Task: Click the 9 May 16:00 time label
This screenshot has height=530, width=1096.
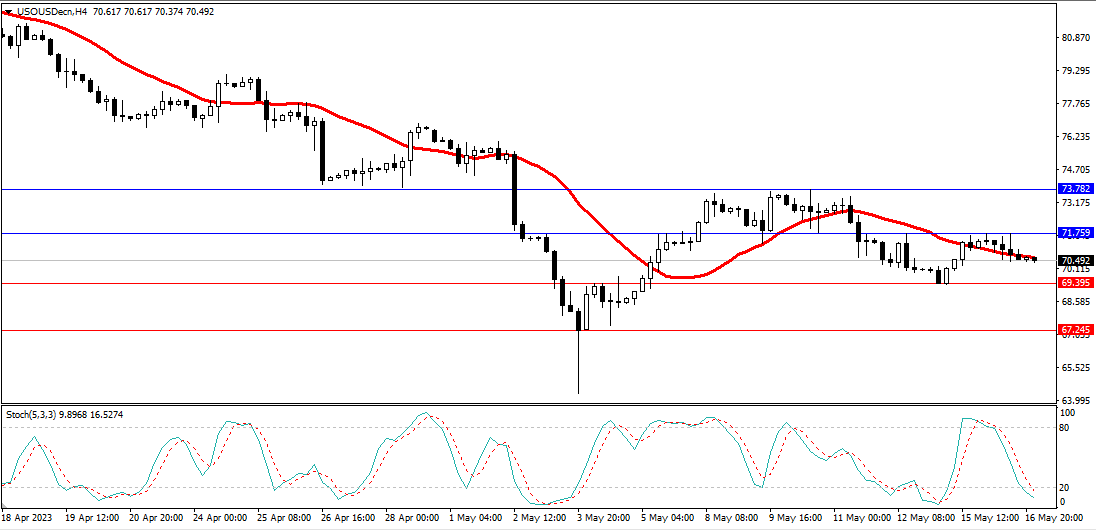Action: point(797,518)
